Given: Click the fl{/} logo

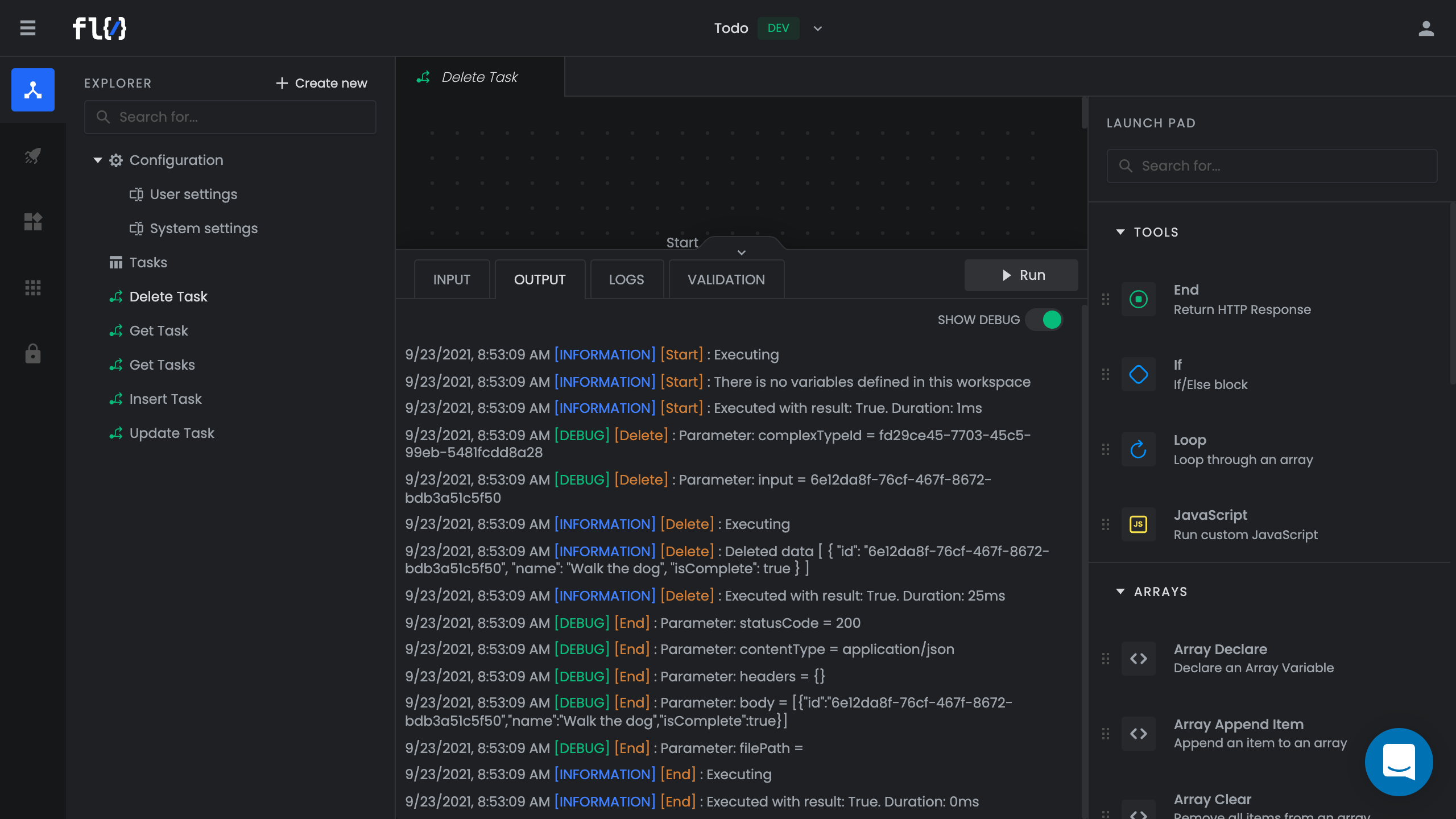Looking at the screenshot, I should point(100,28).
